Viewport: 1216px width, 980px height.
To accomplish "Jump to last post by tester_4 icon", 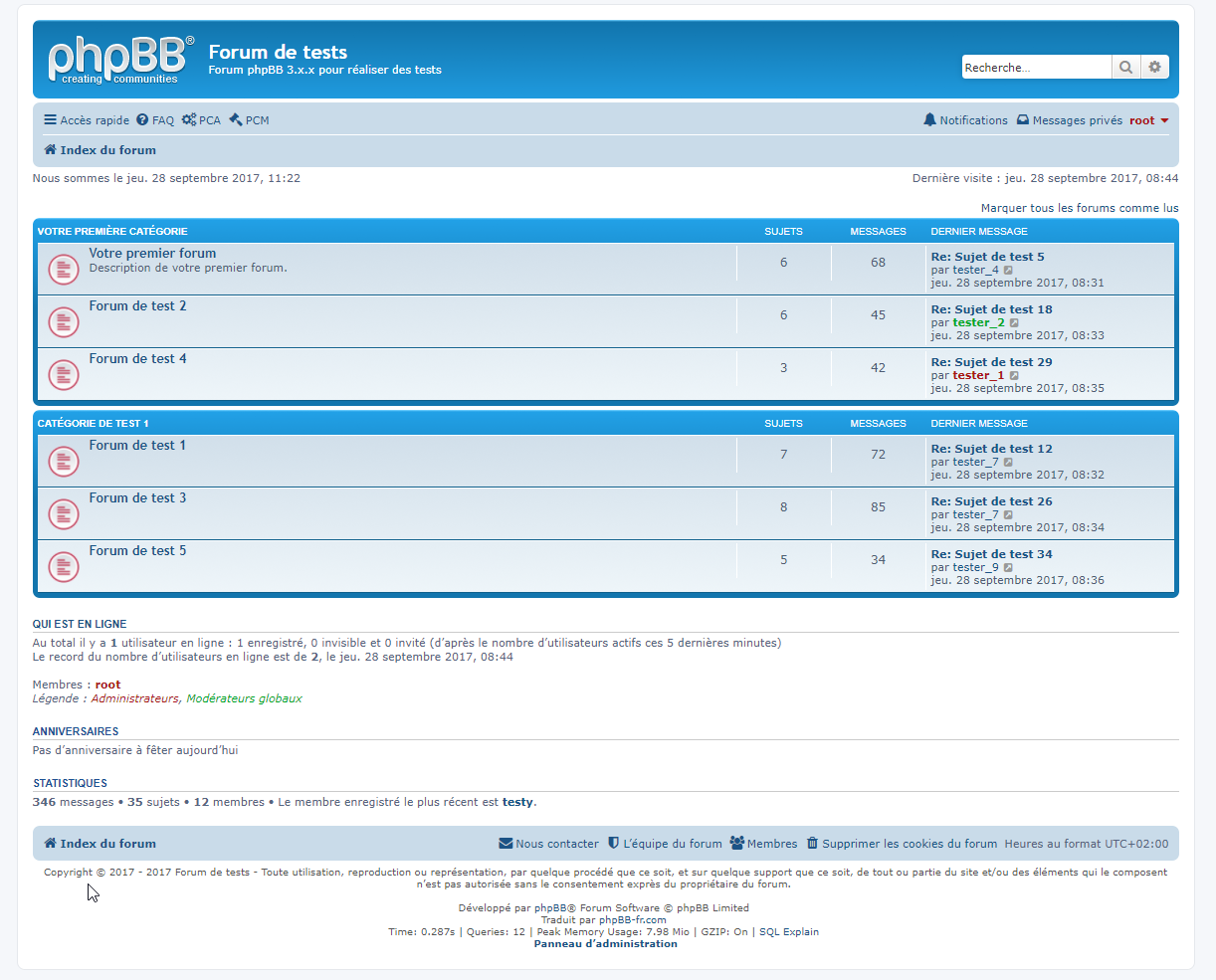I will point(1008,270).
